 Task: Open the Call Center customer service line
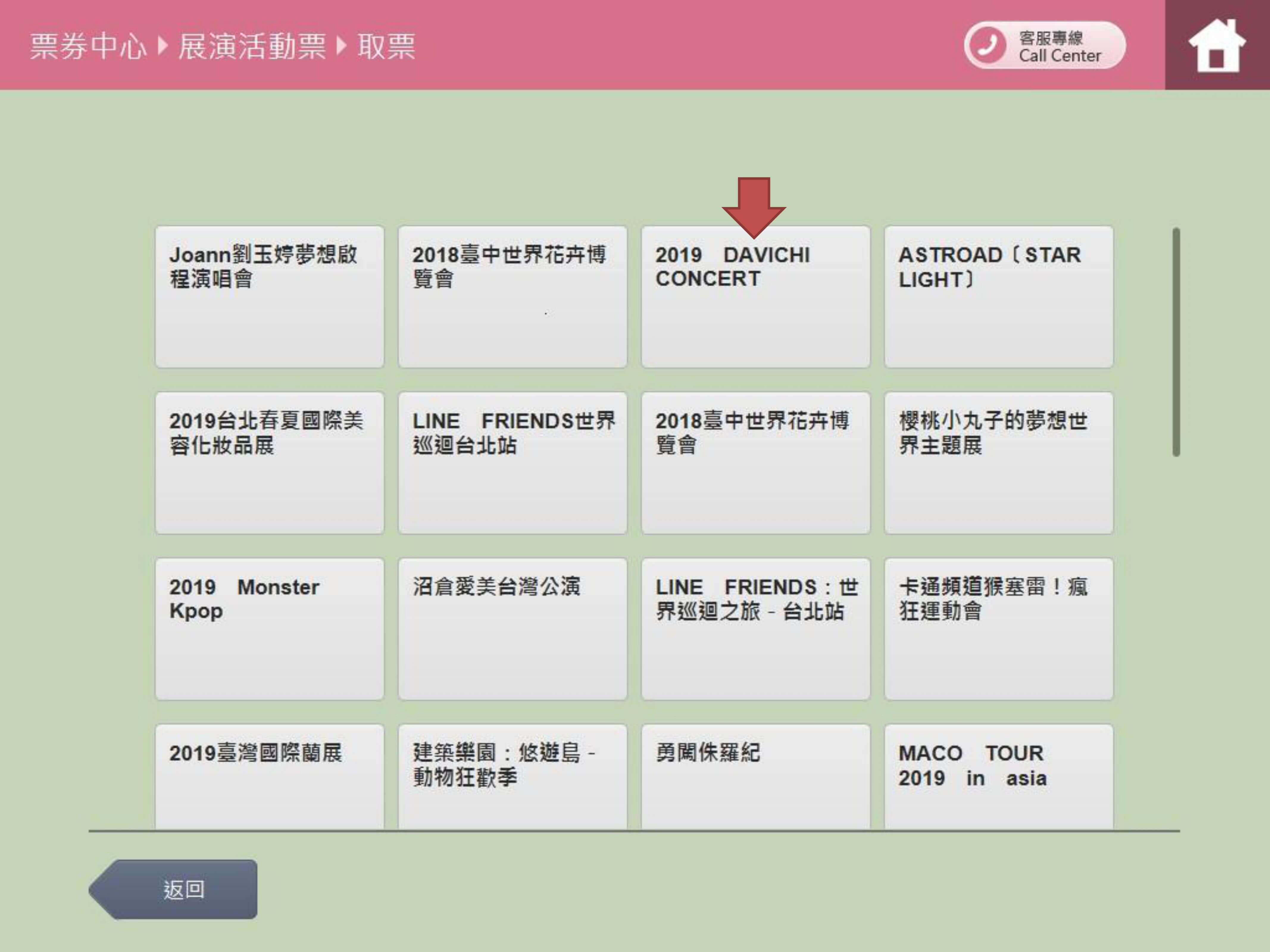pyautogui.click(x=1044, y=46)
